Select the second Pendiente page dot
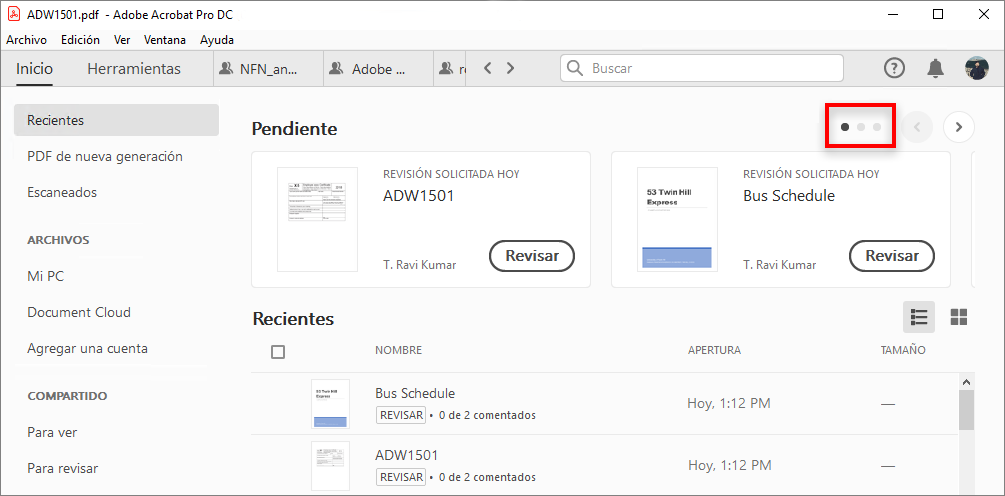 861,127
